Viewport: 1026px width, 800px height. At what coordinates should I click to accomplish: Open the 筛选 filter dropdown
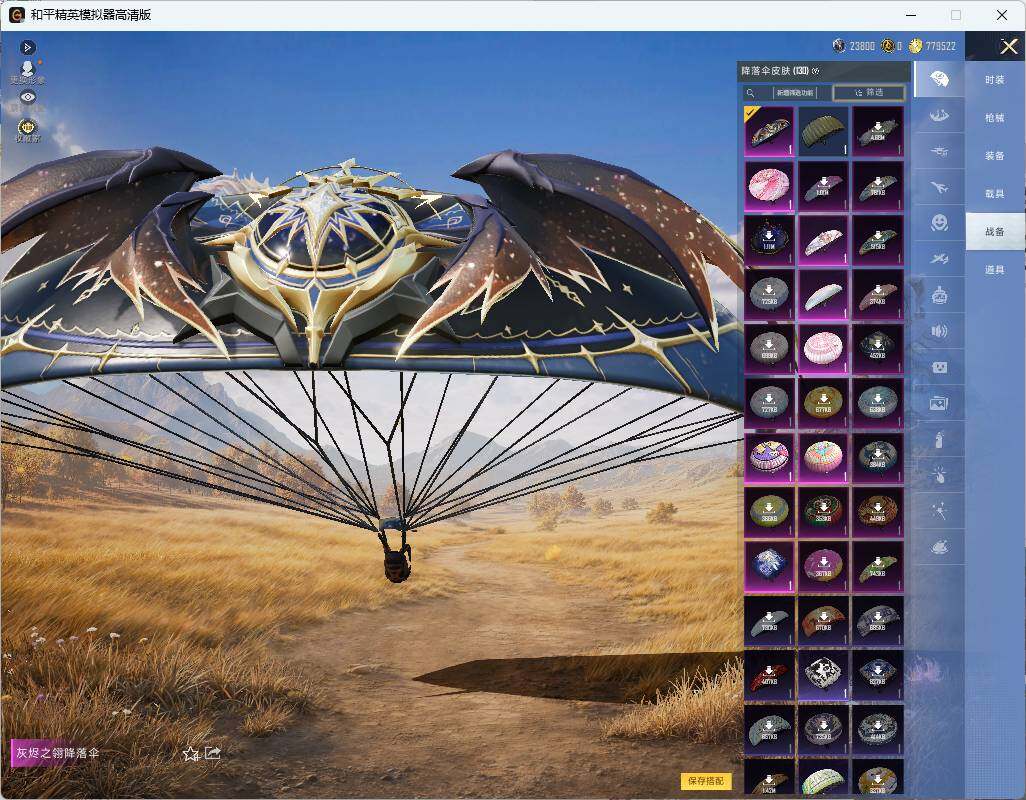coord(869,93)
